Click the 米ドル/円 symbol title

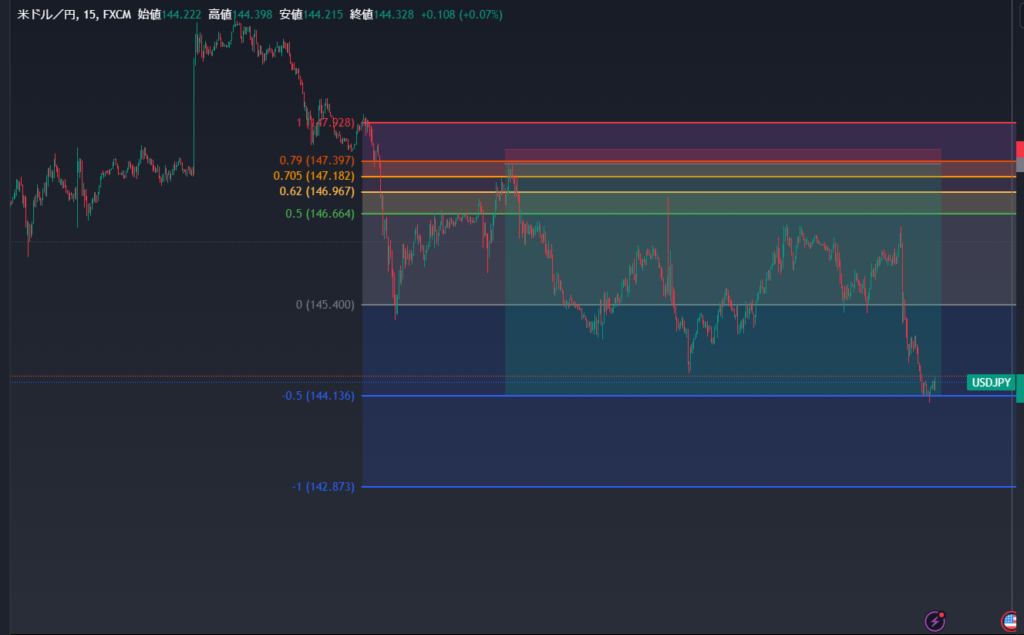[46, 15]
